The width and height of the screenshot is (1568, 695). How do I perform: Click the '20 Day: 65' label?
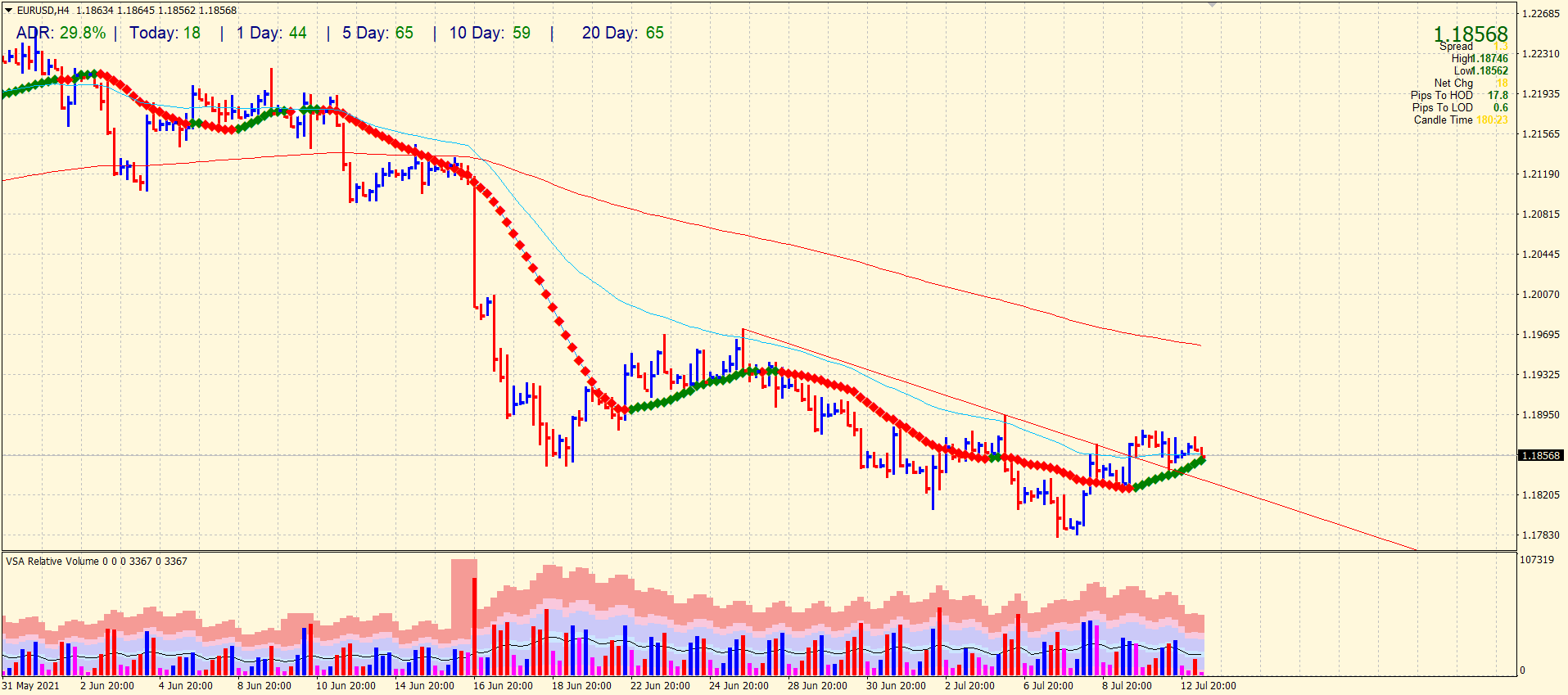pos(623,33)
